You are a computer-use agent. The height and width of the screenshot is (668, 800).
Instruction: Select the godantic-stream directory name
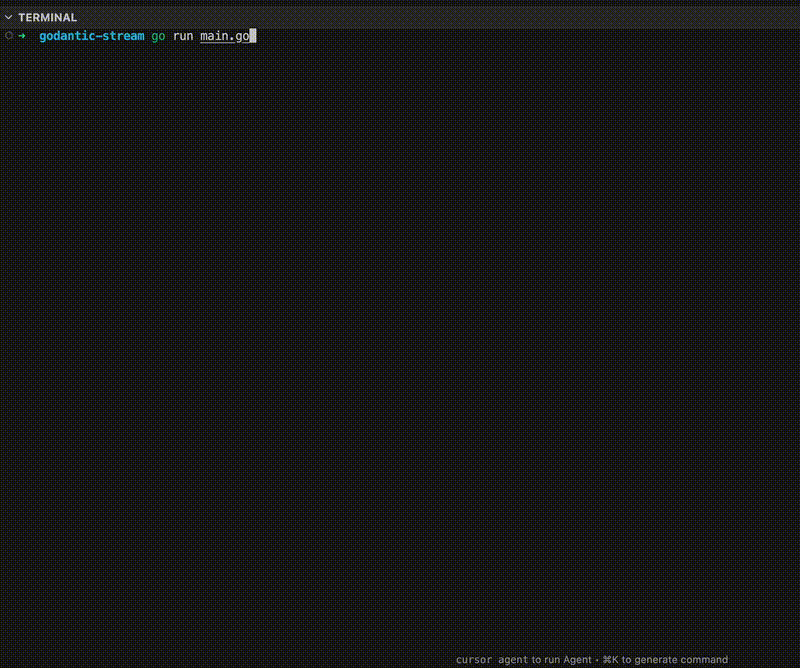coord(90,36)
